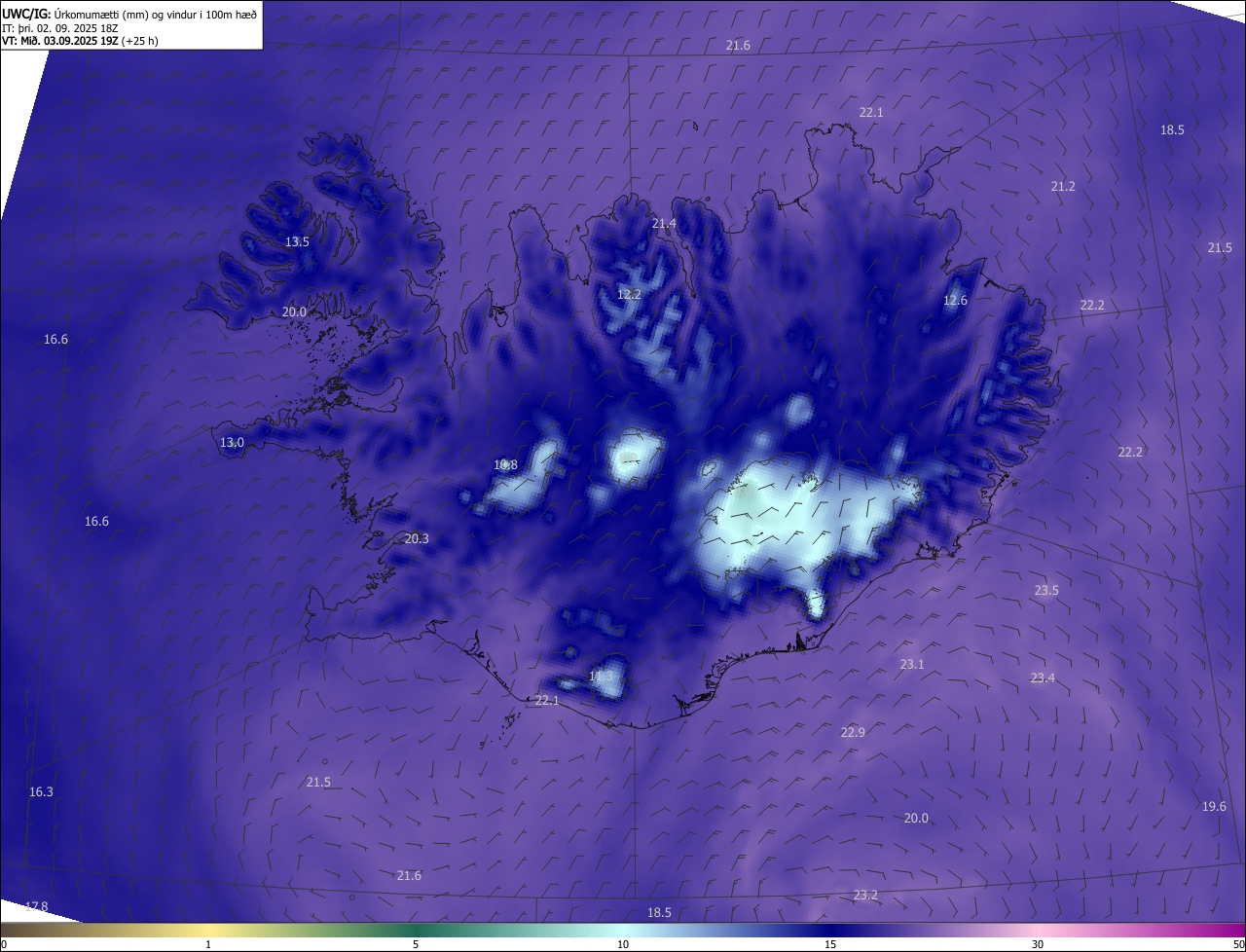This screenshot has height=952, width=1246.
Task: Click the 20.3 value on the map
Action: (x=417, y=539)
